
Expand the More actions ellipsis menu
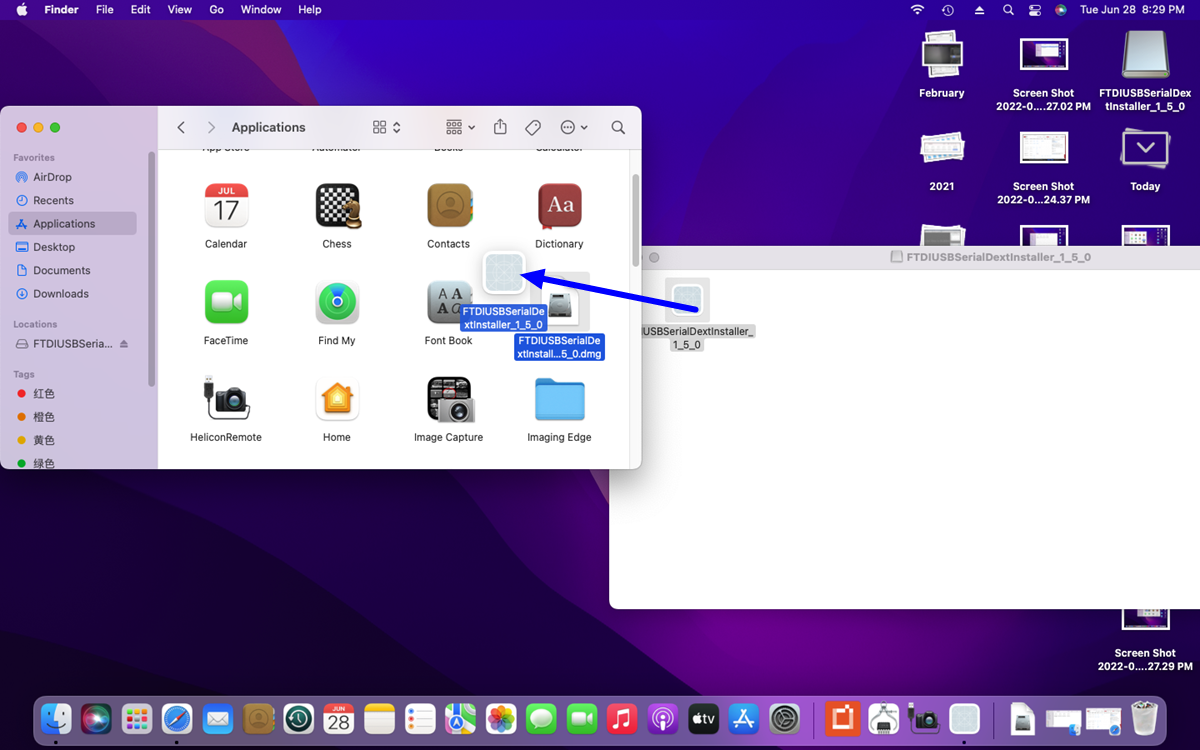click(574, 127)
